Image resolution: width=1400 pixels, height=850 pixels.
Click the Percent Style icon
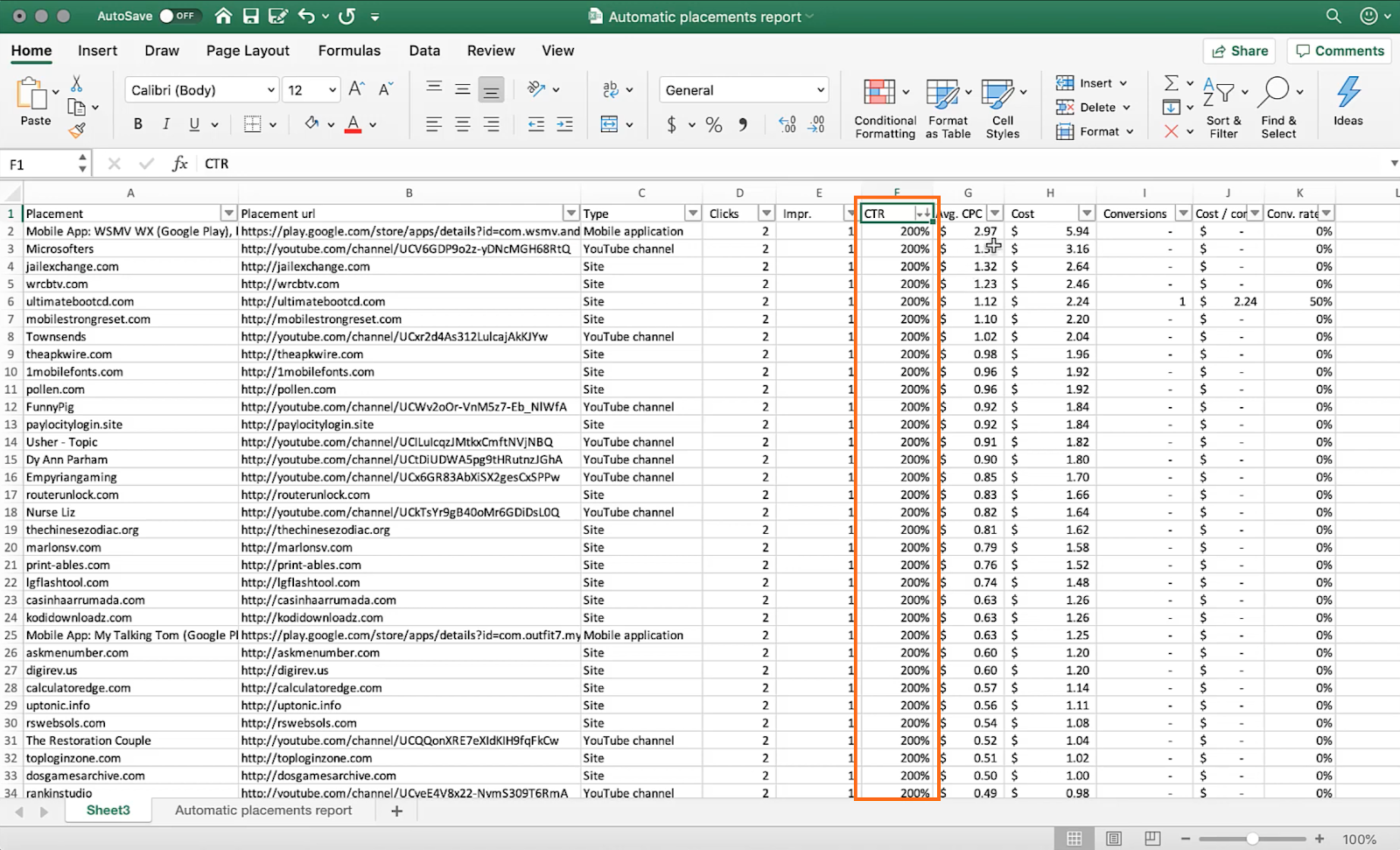(714, 124)
